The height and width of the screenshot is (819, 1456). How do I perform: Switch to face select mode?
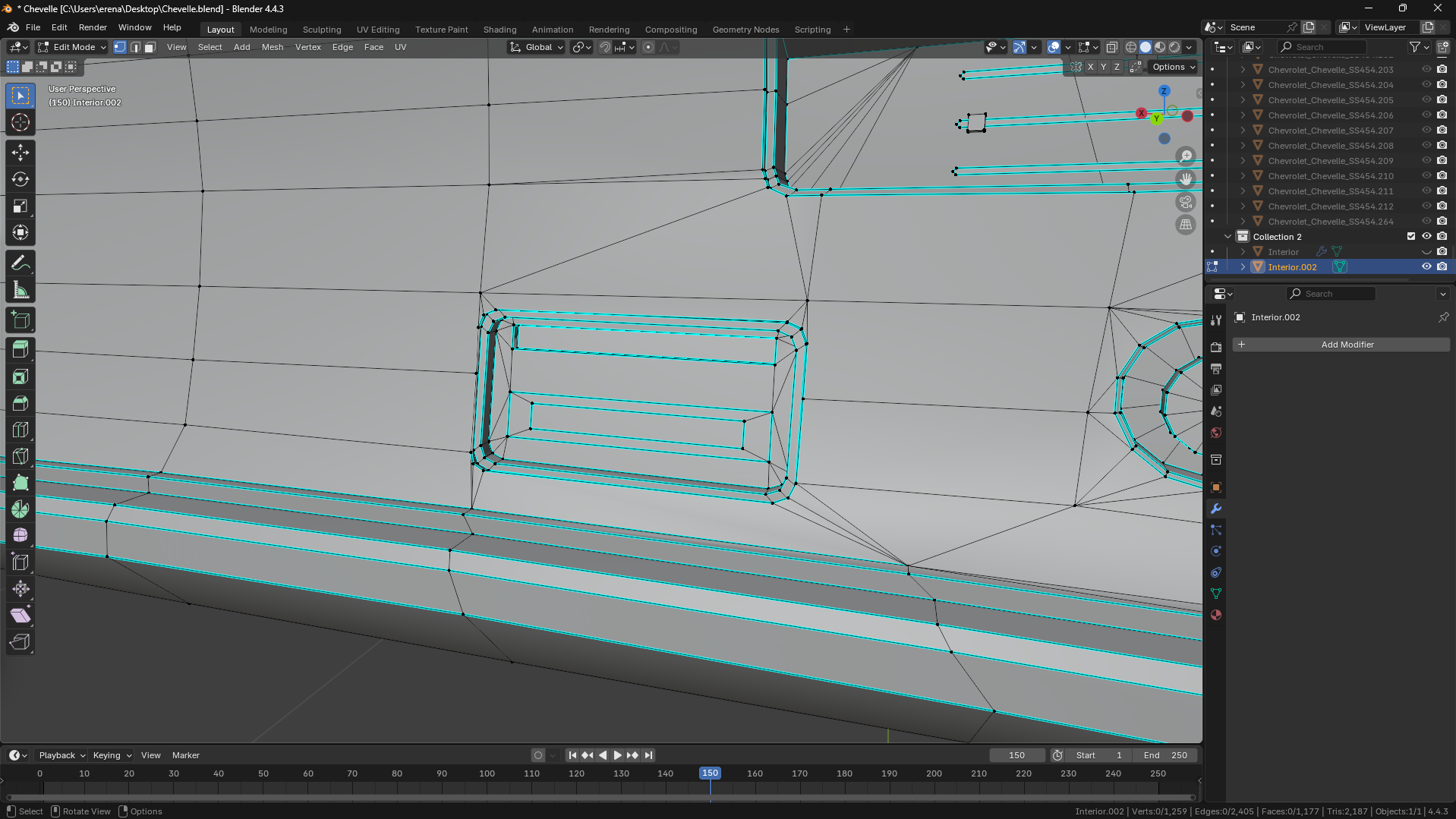150,47
